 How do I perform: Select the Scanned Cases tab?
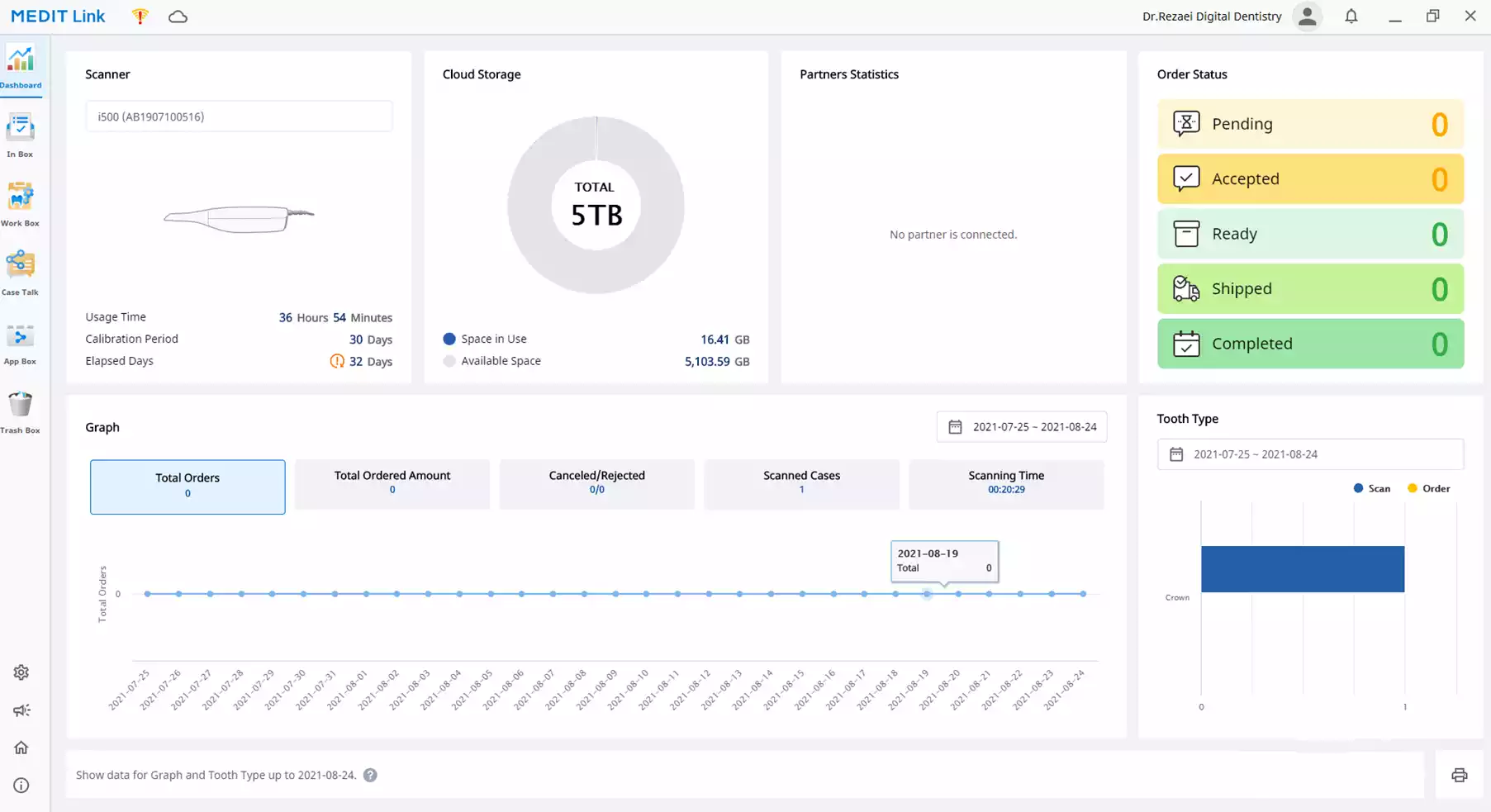801,482
